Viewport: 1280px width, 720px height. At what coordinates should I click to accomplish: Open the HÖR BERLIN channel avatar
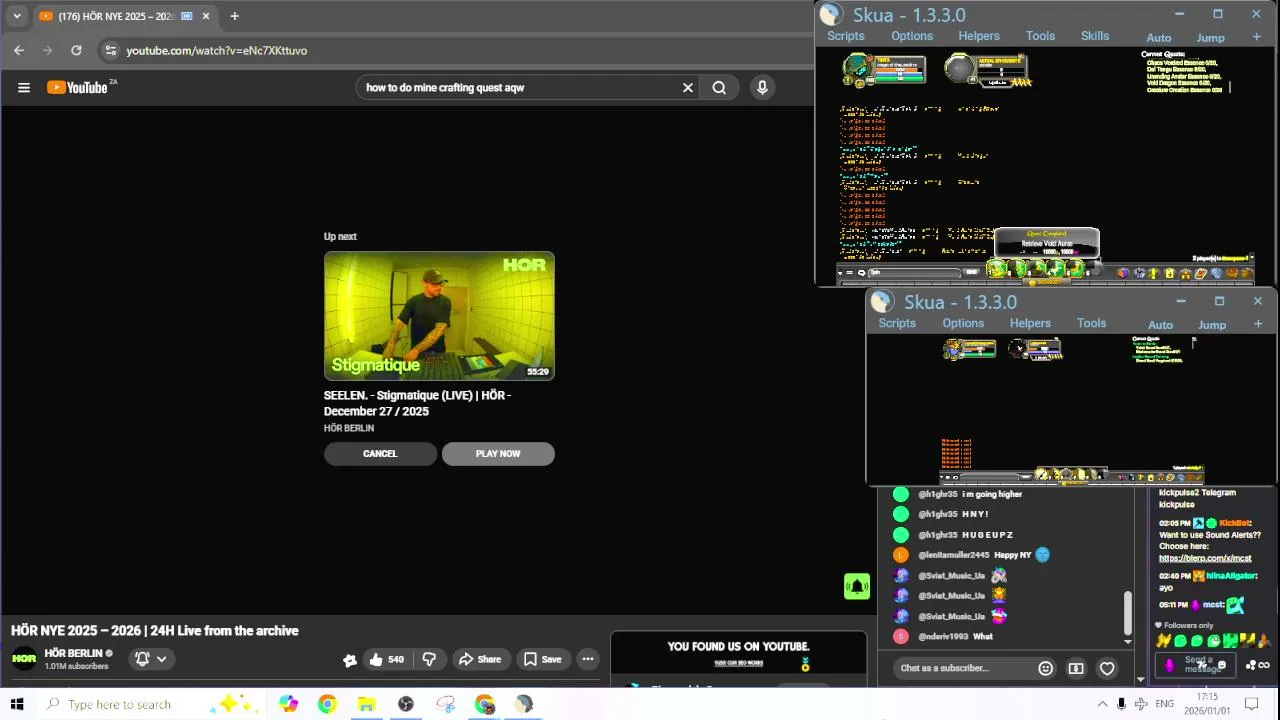(24, 659)
